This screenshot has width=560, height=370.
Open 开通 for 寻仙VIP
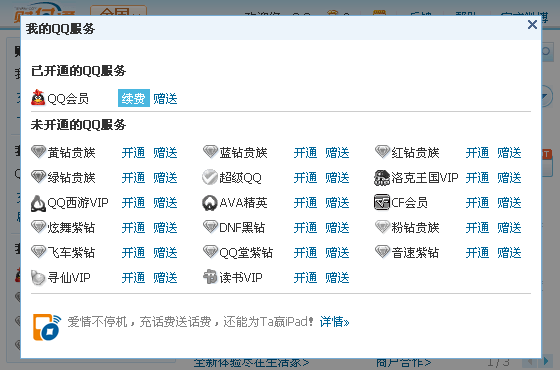[x=133, y=278]
